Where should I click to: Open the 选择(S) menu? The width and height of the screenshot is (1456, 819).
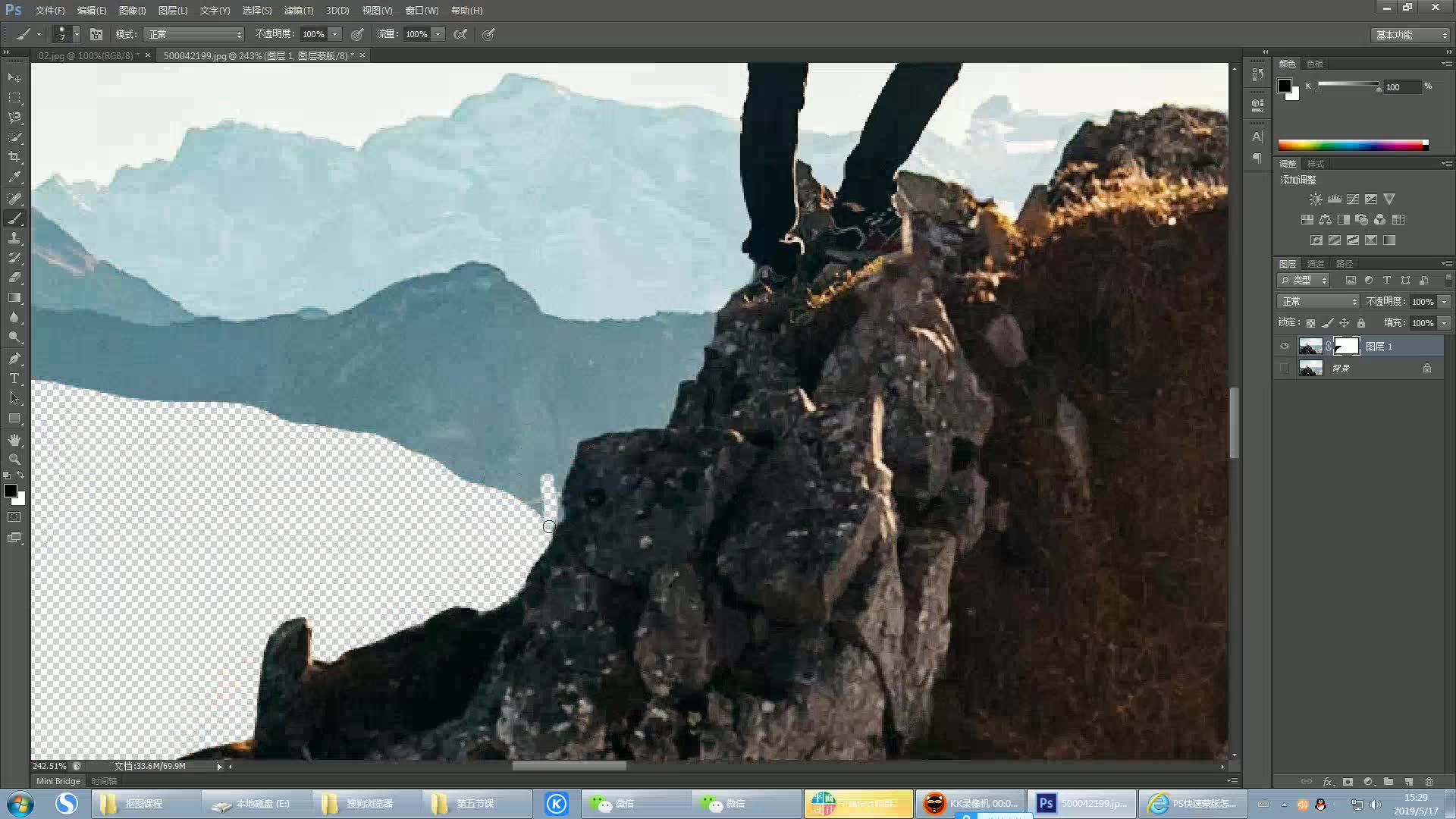coord(257,11)
